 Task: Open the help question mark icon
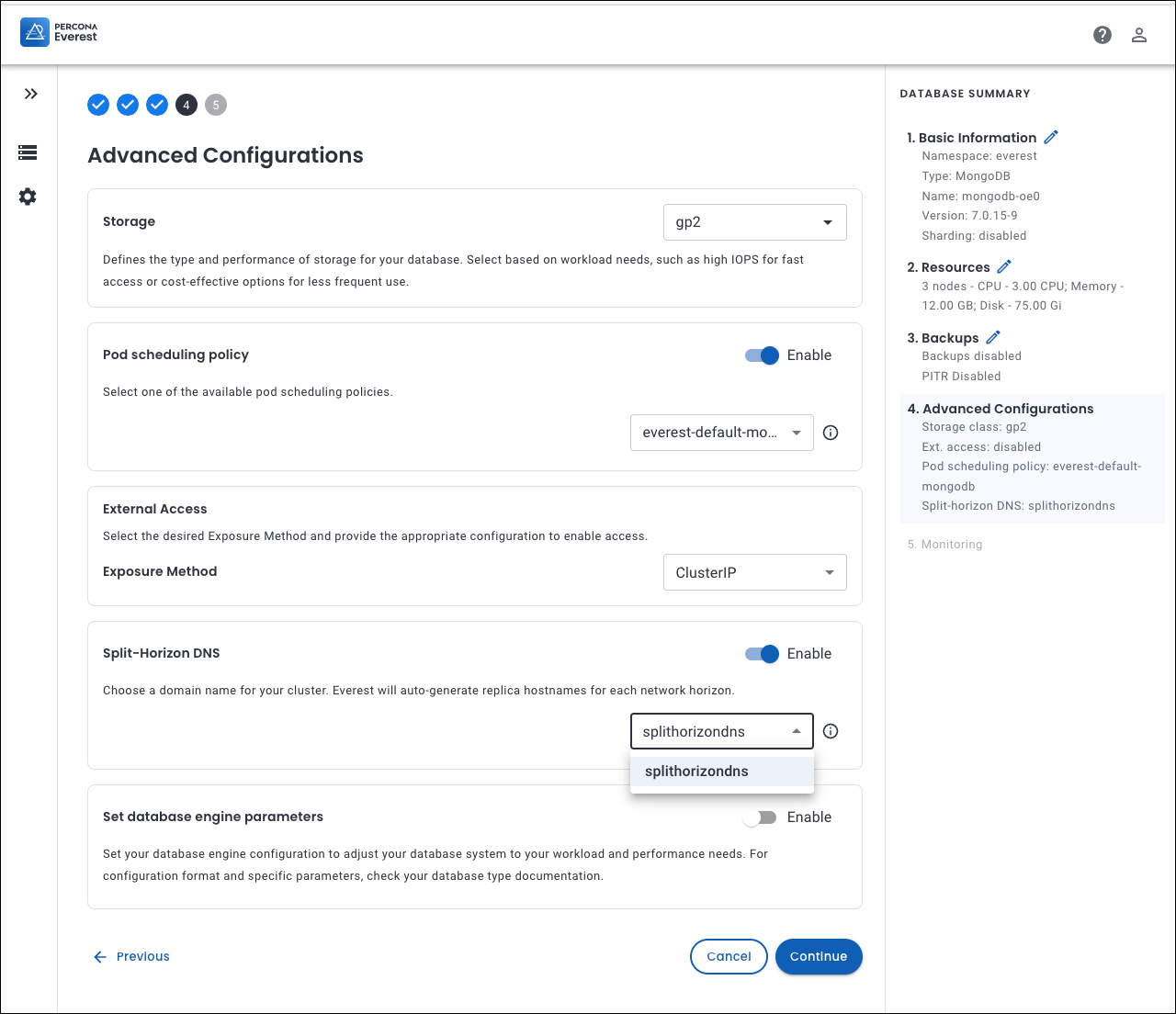pyautogui.click(x=1102, y=35)
